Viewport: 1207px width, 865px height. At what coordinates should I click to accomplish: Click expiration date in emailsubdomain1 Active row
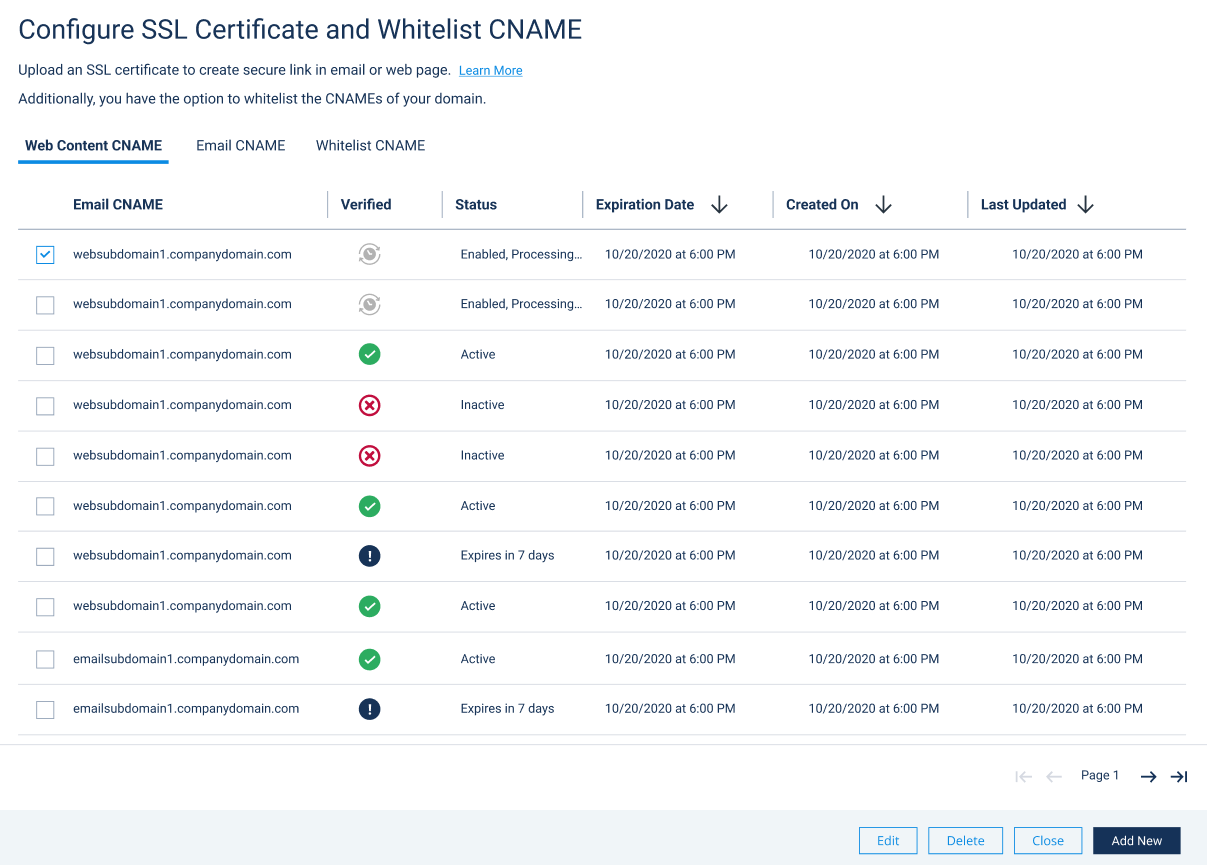coord(670,659)
